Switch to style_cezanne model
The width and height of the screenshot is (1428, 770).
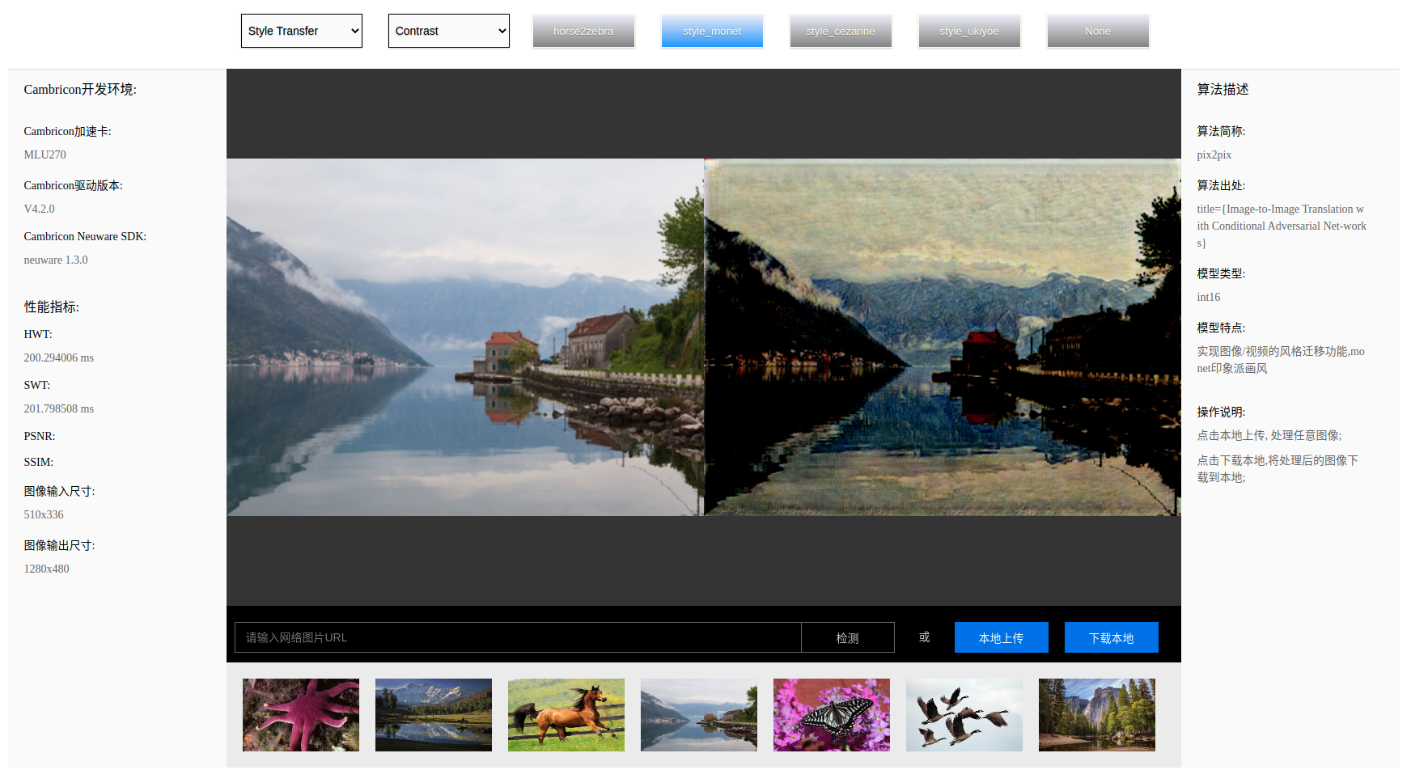tap(840, 31)
